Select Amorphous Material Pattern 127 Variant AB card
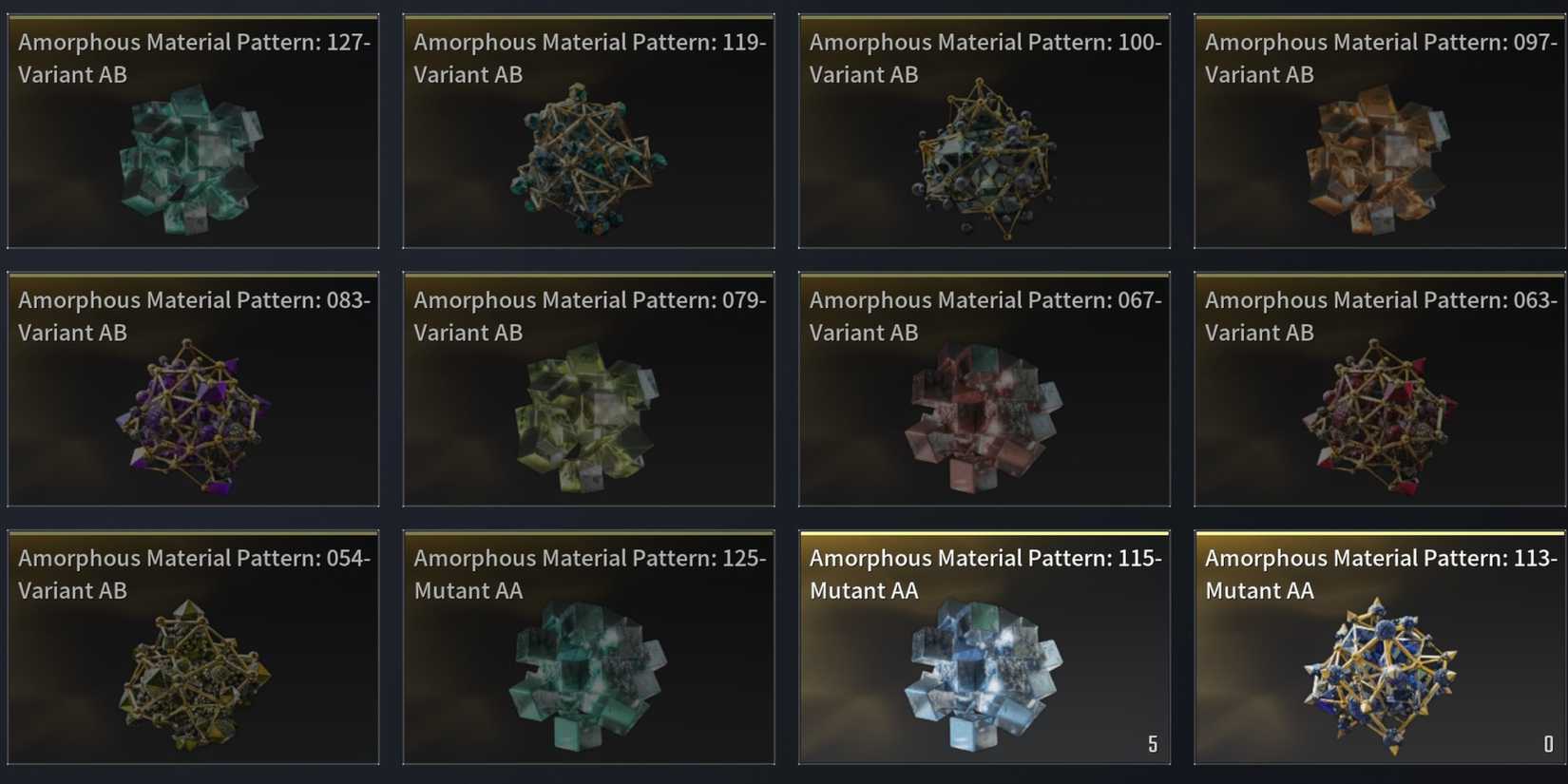The height and width of the screenshot is (784, 1568). (x=193, y=131)
